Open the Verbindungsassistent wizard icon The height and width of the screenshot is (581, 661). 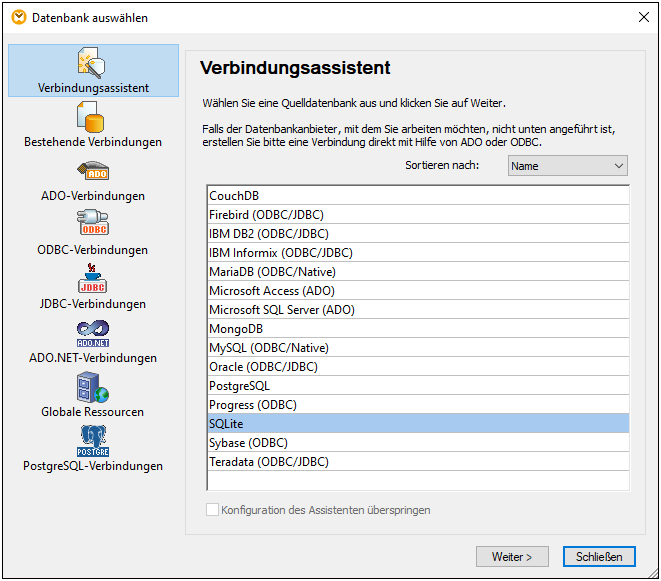(x=92, y=62)
